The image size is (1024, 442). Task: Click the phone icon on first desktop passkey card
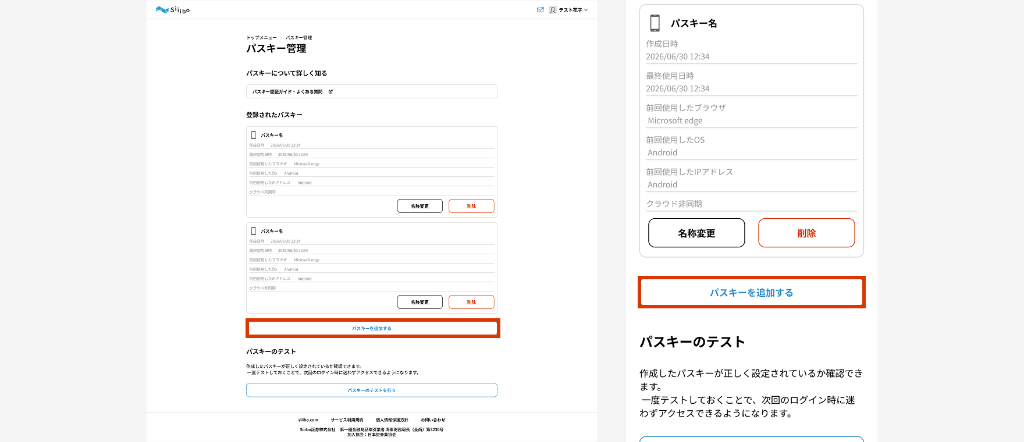(x=253, y=135)
